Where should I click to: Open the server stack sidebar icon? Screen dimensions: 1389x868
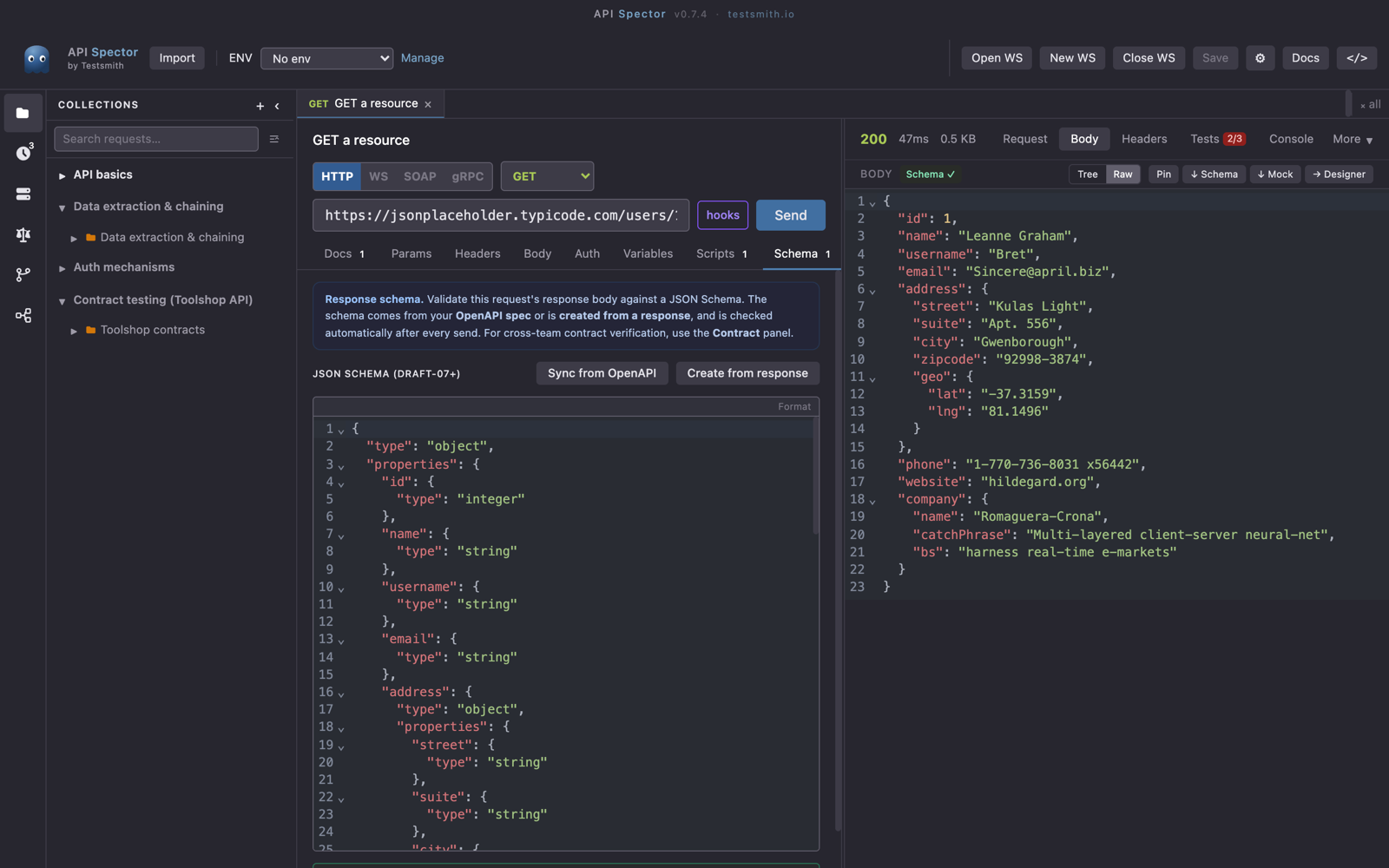(23, 194)
